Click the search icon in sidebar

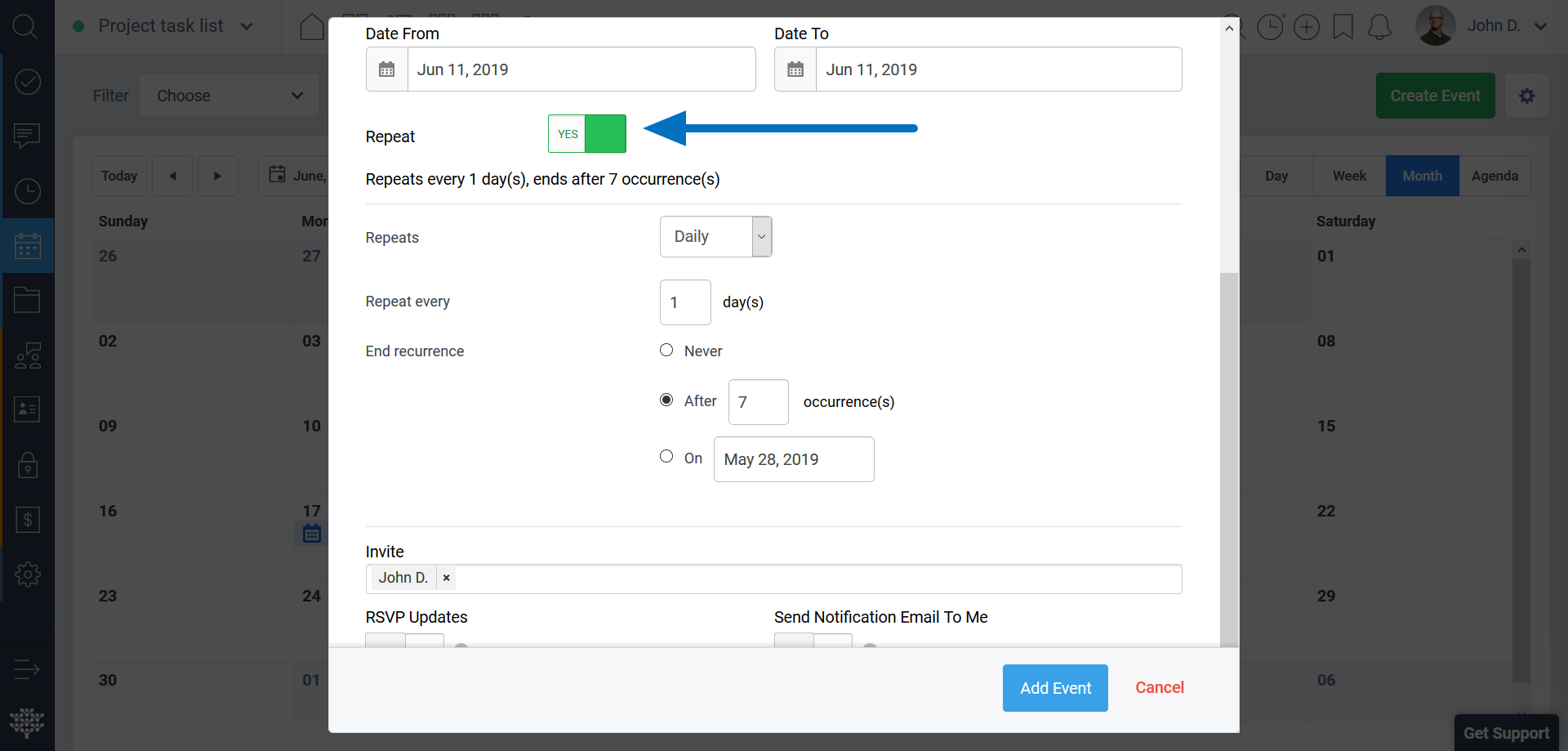tap(26, 27)
